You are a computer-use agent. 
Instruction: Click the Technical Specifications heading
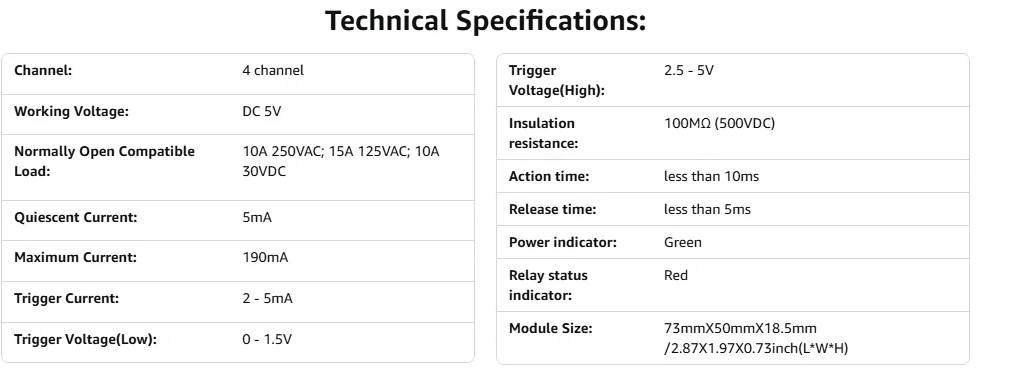(x=485, y=21)
